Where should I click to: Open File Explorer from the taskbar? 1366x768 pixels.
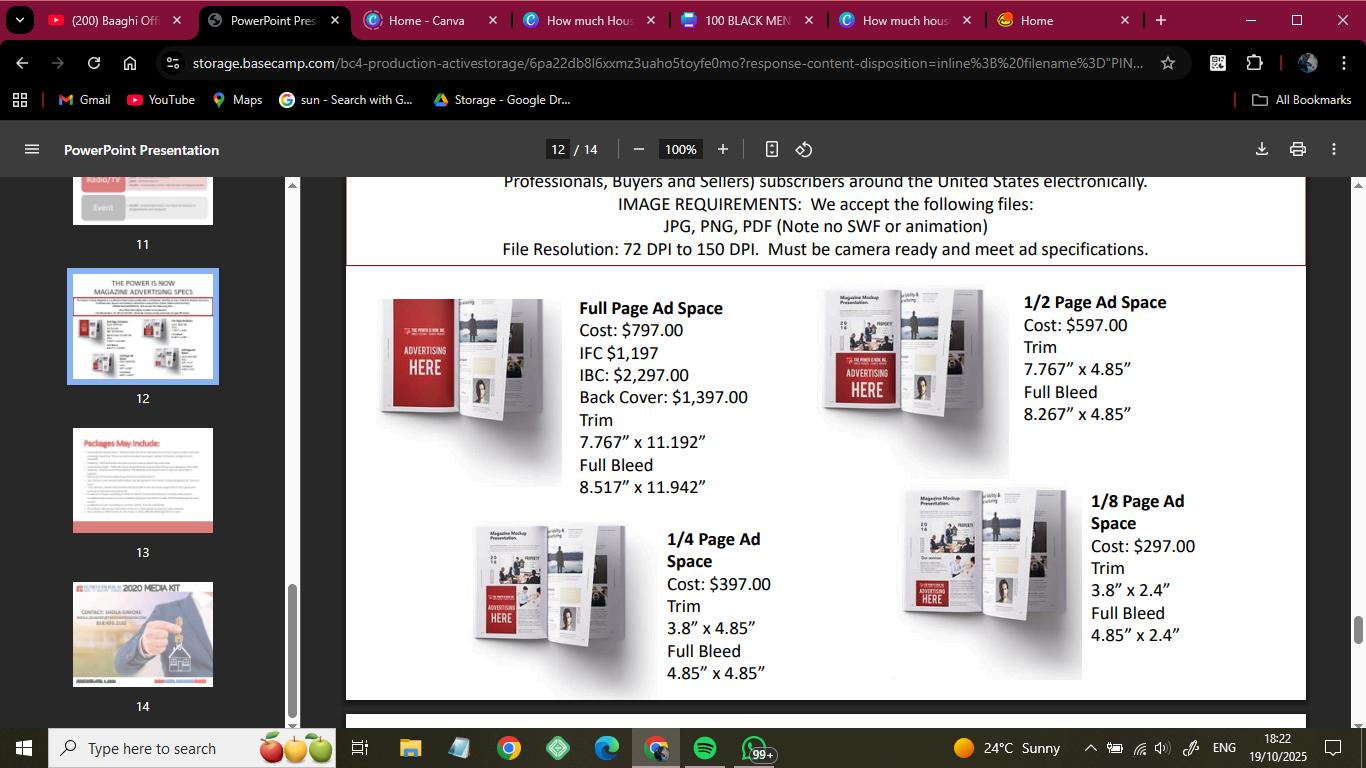point(411,748)
